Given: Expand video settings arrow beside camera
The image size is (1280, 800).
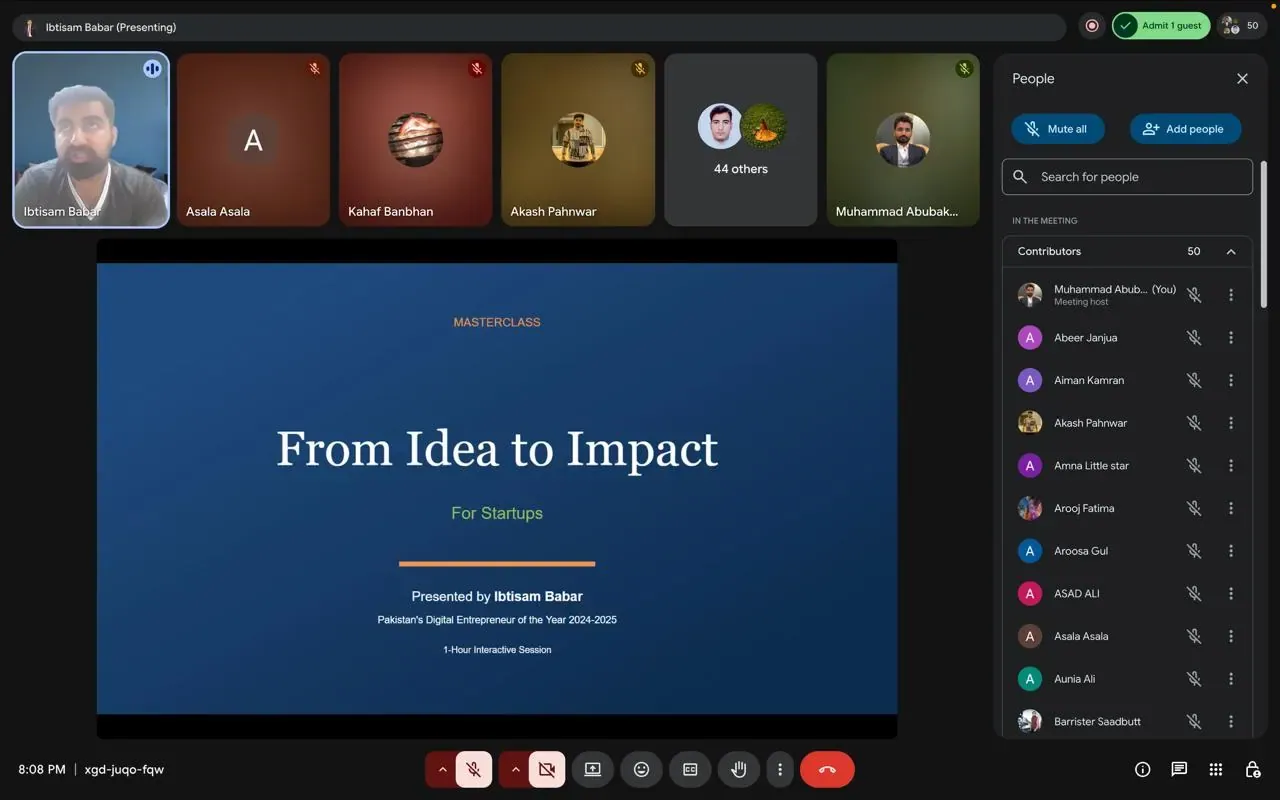Looking at the screenshot, I should (515, 769).
